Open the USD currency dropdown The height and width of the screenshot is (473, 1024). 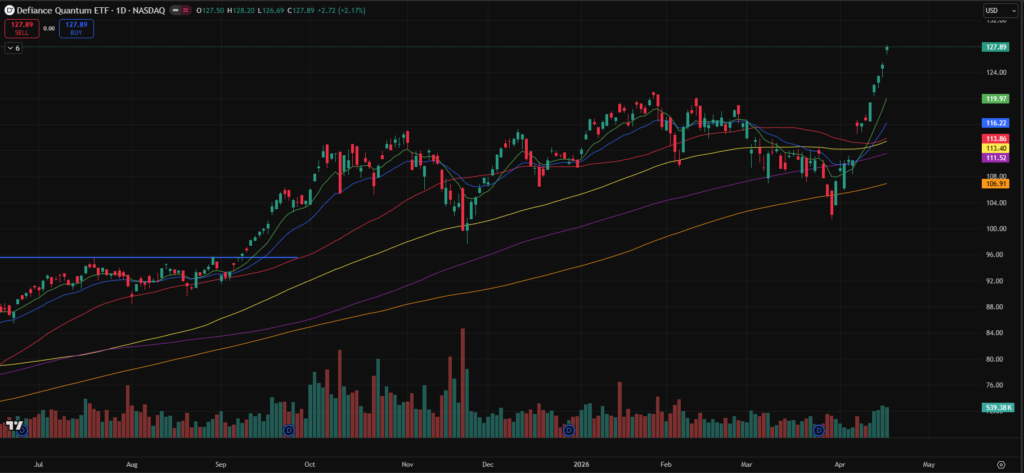point(994,11)
